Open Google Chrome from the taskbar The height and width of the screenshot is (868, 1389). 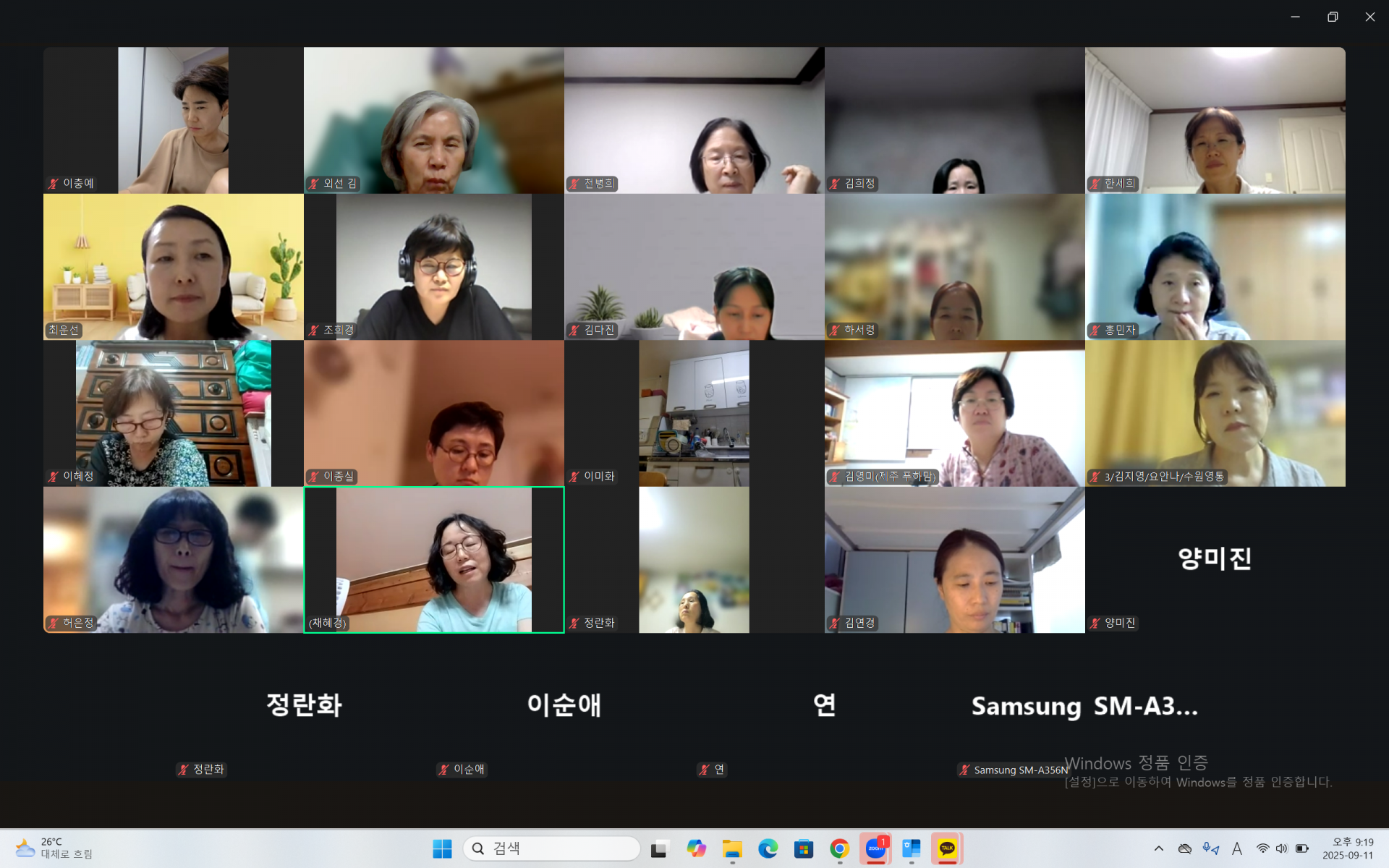839,848
